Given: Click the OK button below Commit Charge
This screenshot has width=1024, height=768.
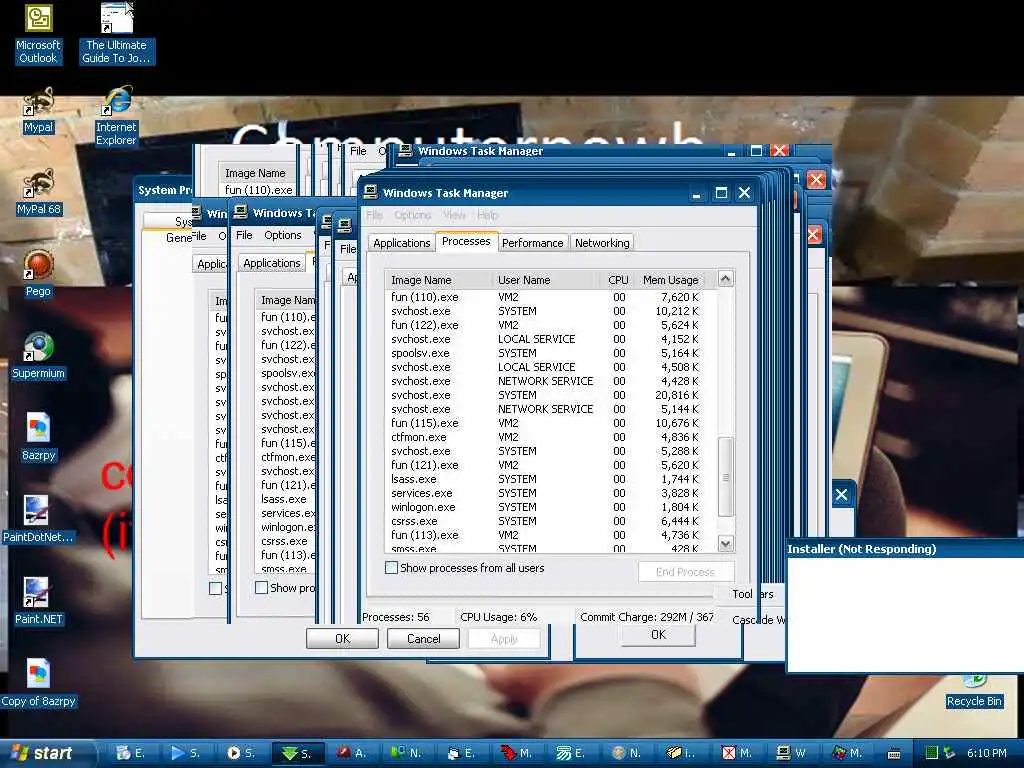Looking at the screenshot, I should (x=658, y=635).
